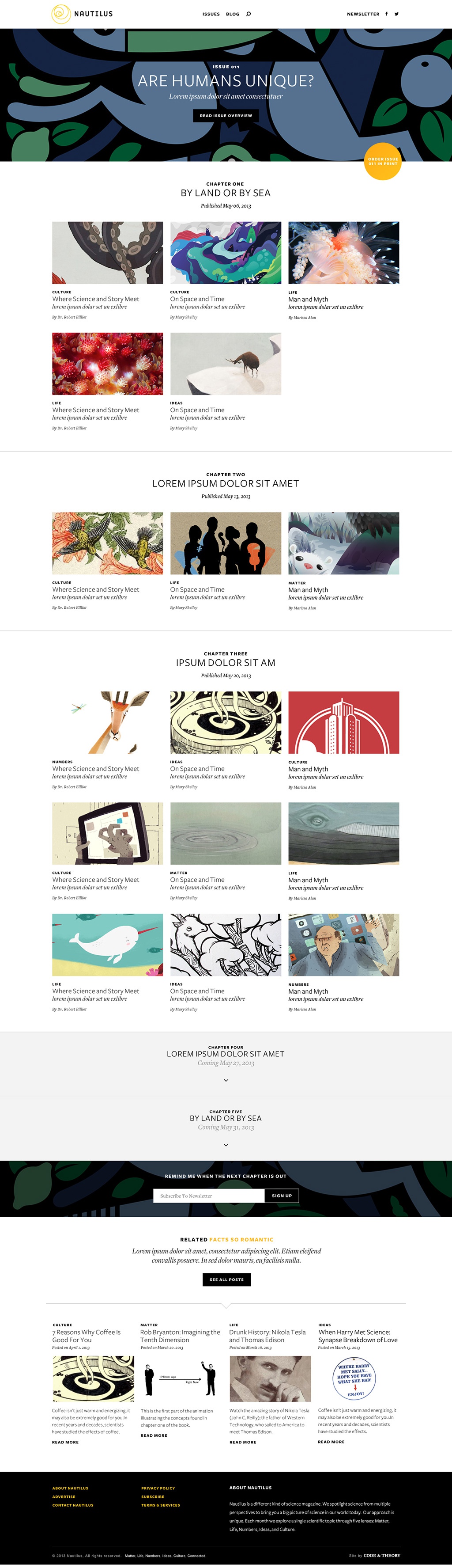Click the See All Posts button
Image resolution: width=452 pixels, height=1568 pixels.
(x=226, y=1279)
